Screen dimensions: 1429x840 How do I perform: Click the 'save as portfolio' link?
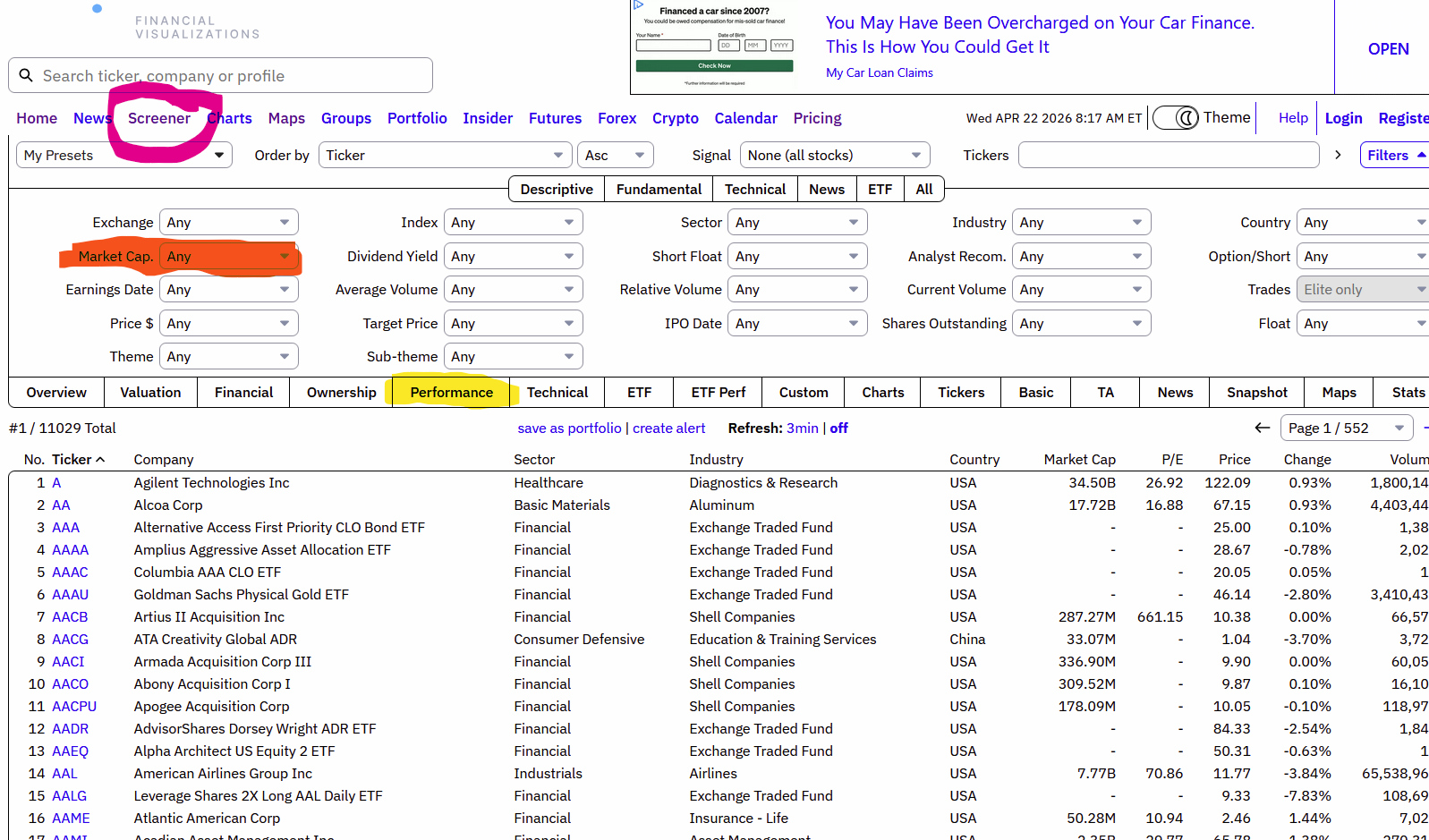coord(569,428)
